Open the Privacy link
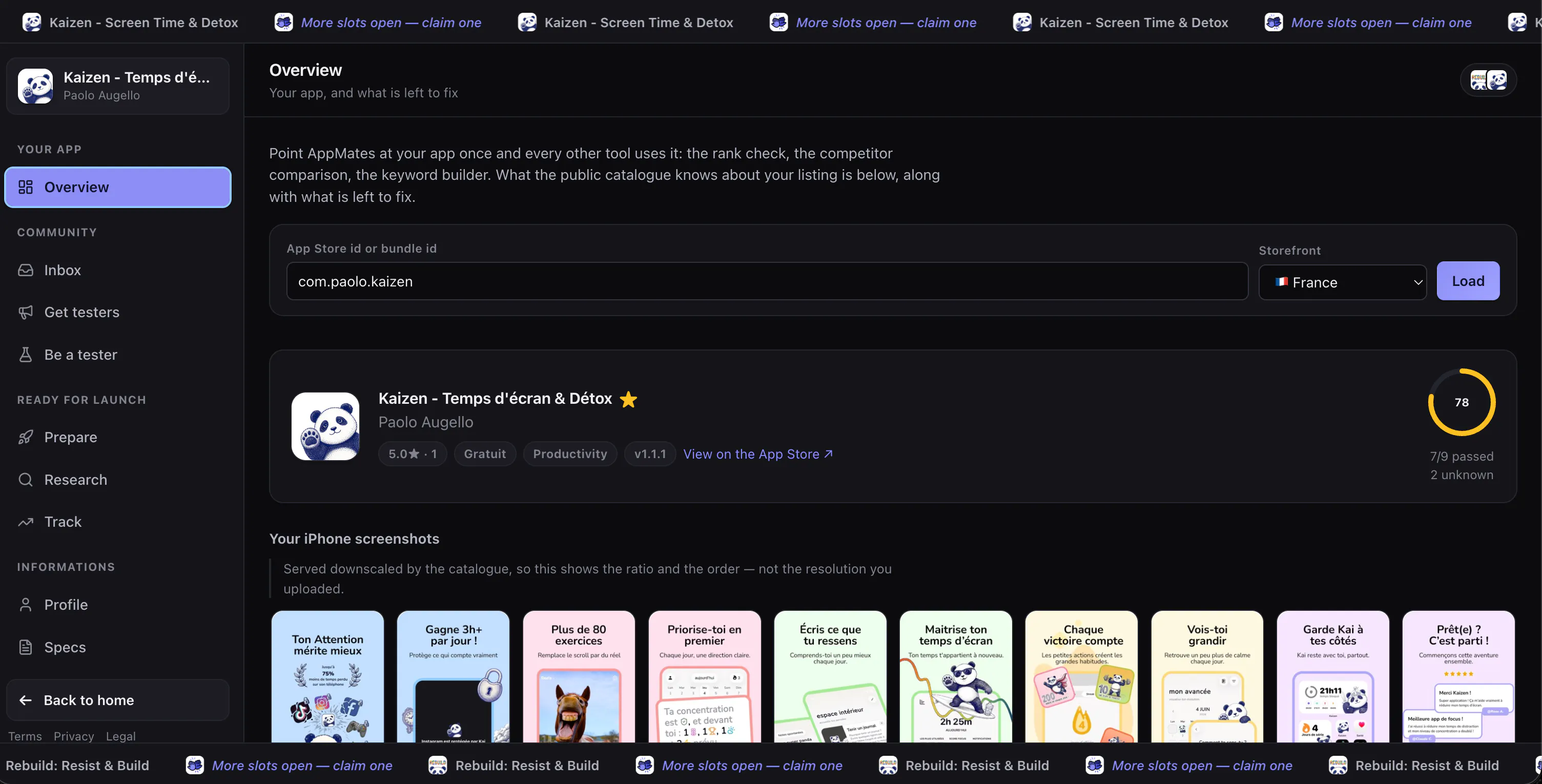This screenshot has height=784, width=1542. coord(74,737)
